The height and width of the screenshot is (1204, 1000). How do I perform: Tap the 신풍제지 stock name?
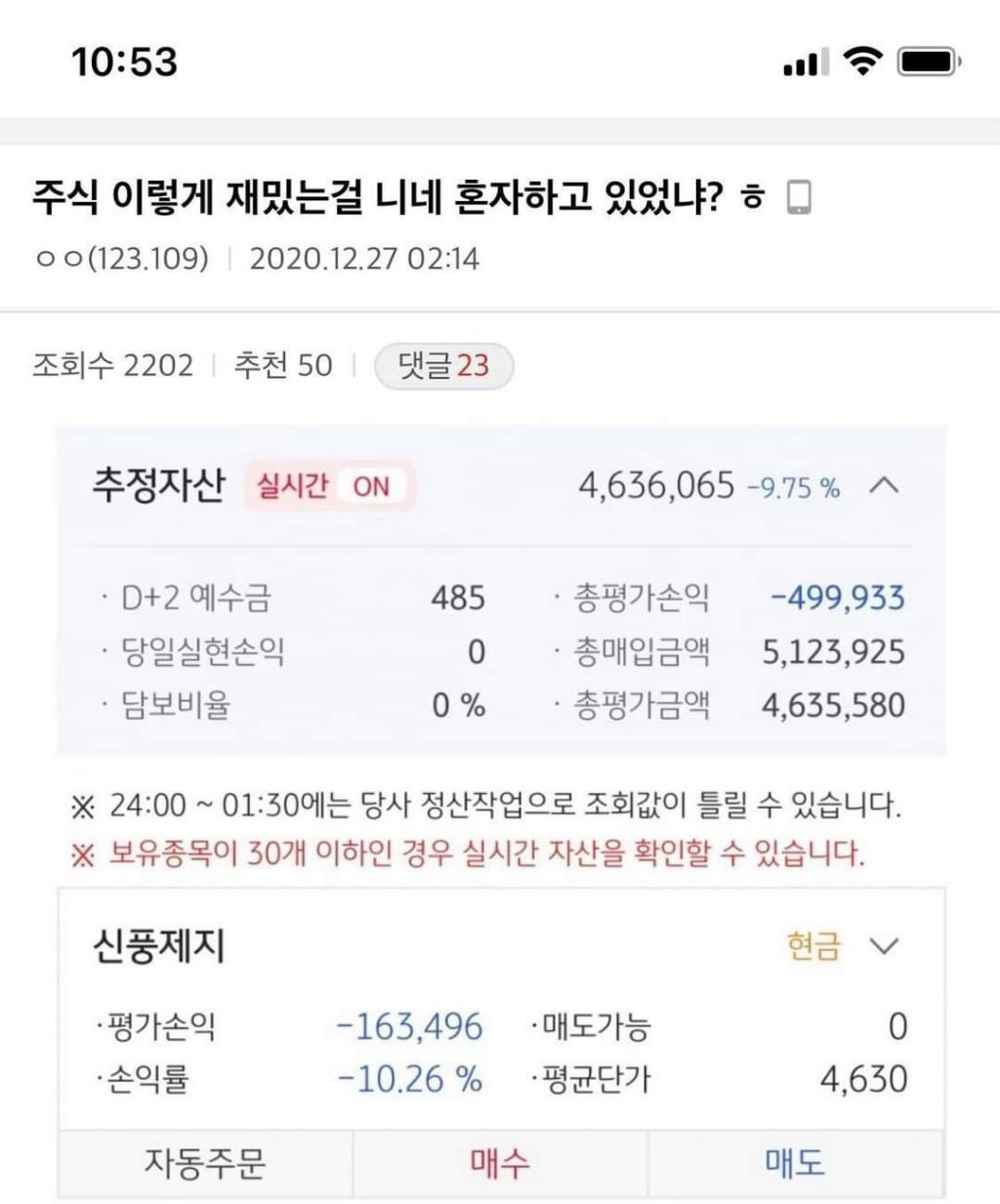tap(159, 945)
